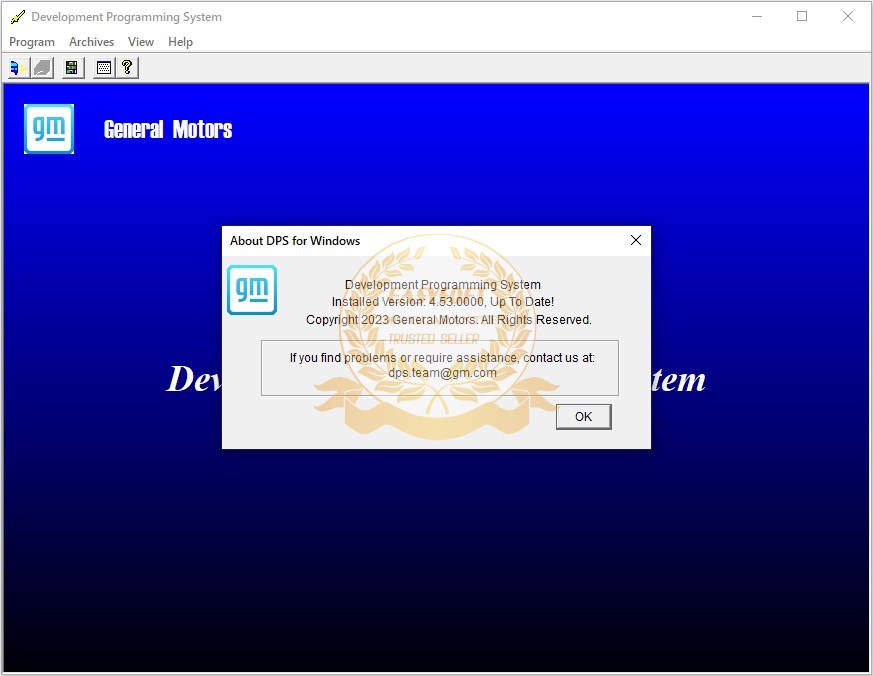Click the 'Copyright 2023 General Motors' text line
This screenshot has width=873, height=676.
click(449, 320)
